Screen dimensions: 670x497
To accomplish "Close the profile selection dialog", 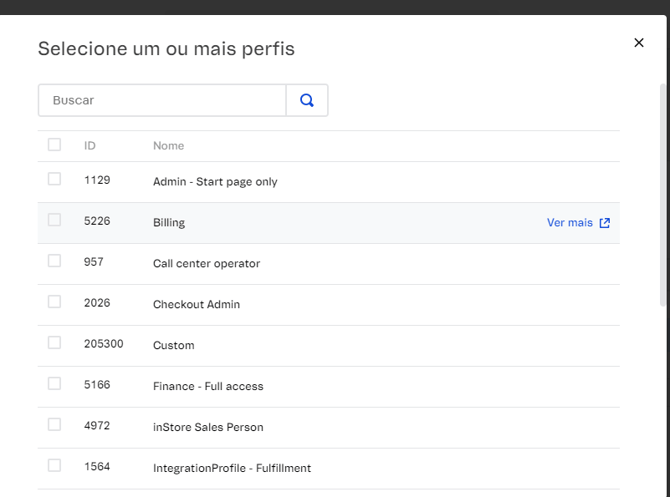I will [x=639, y=42].
